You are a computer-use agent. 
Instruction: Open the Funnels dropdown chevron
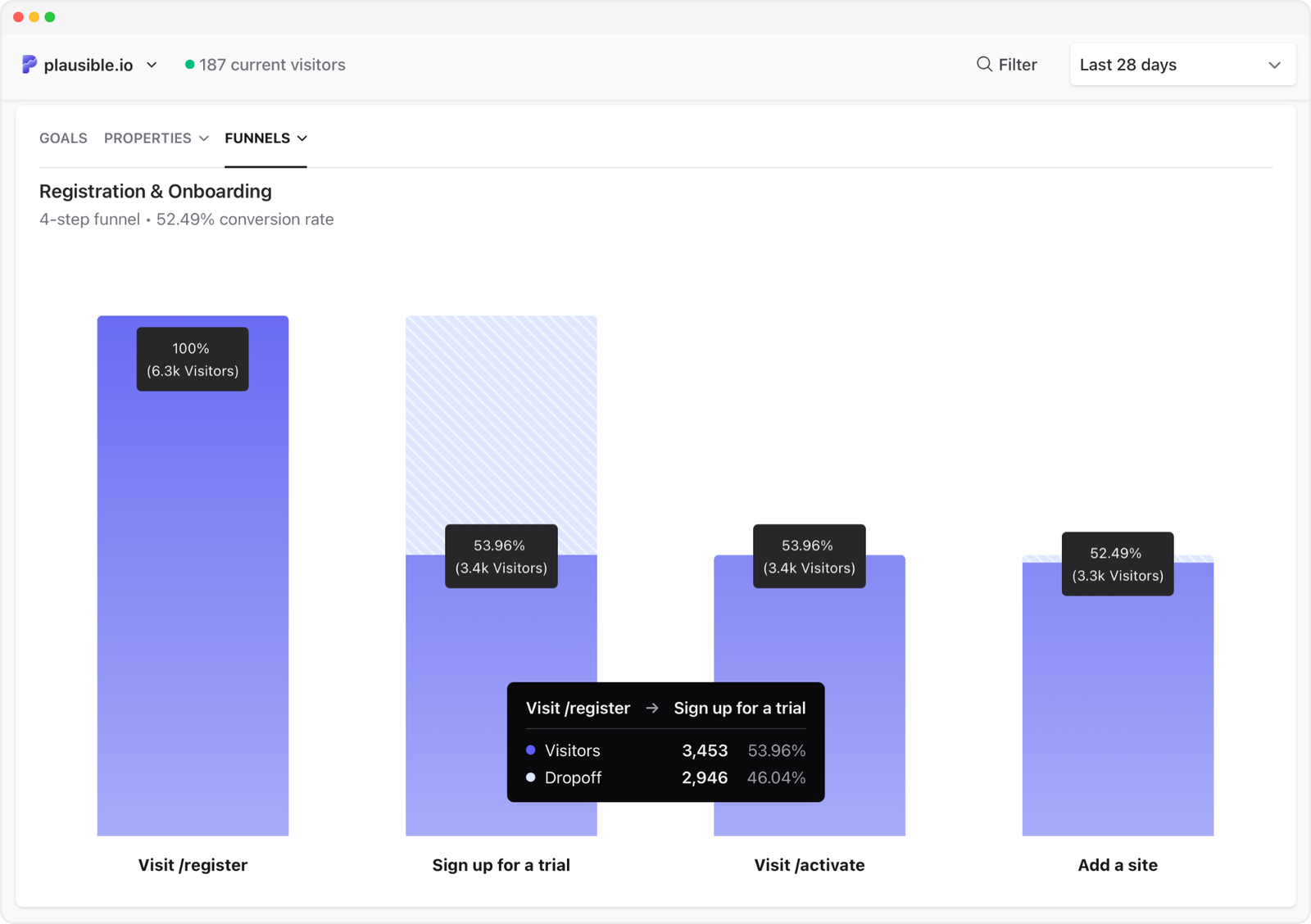click(302, 138)
